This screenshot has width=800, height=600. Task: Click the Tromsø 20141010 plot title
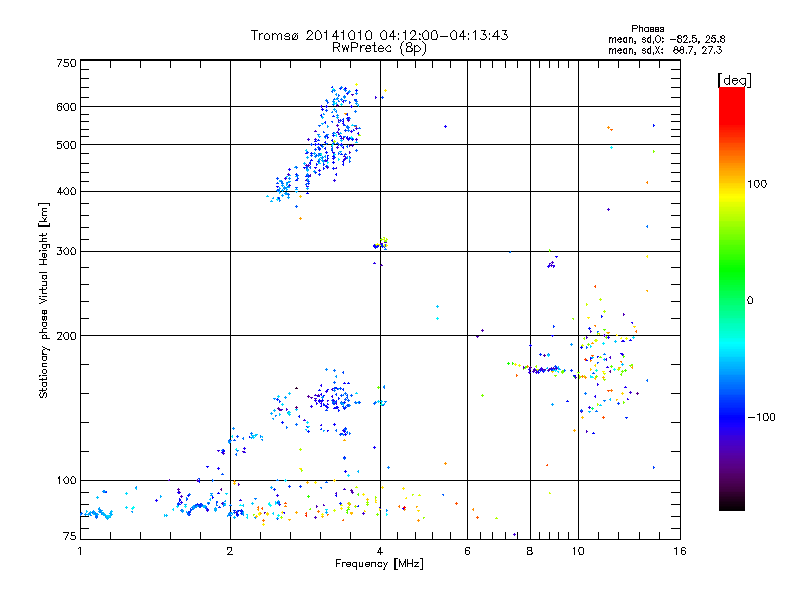pos(379,35)
